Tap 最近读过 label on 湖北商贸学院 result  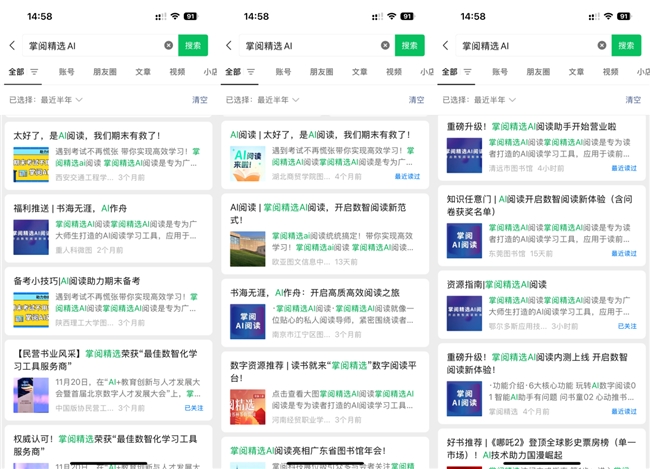(407, 177)
